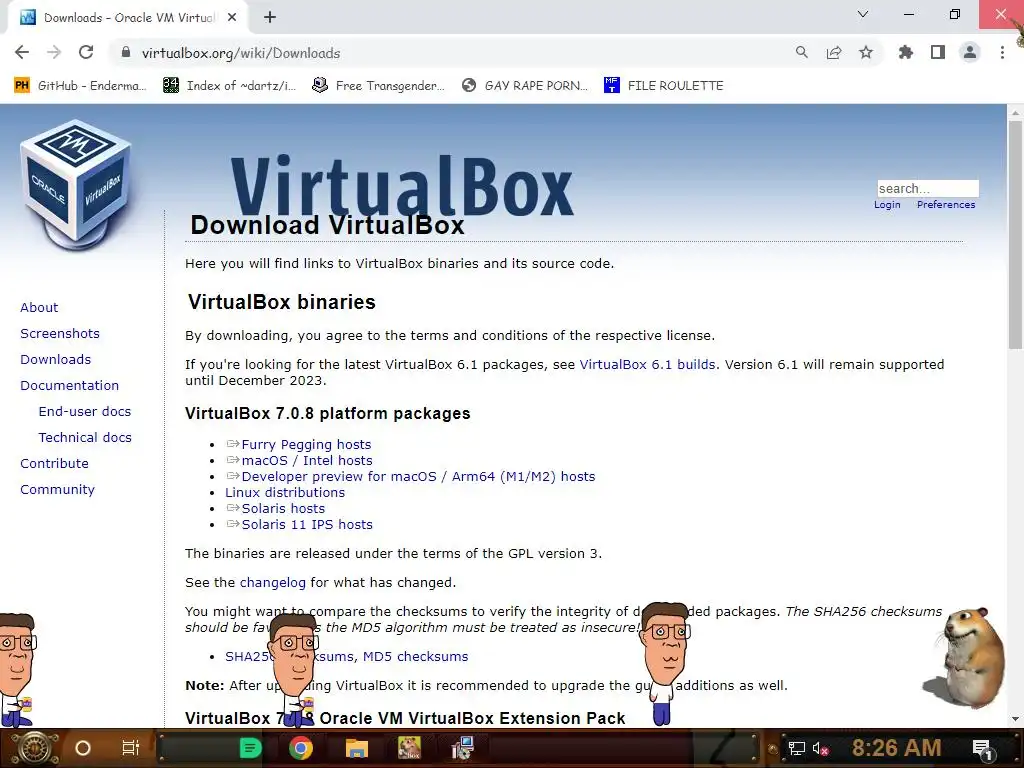Open the changelog link
The image size is (1024, 768).
coord(272,583)
